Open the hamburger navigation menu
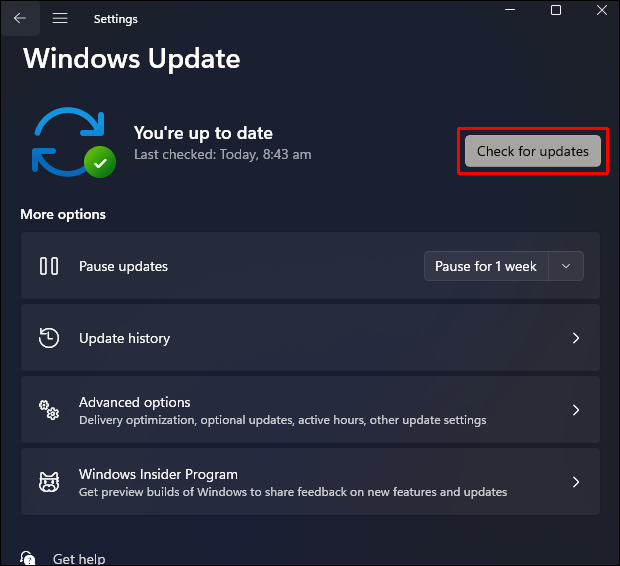Viewport: 620px width, 566px height. [x=60, y=18]
